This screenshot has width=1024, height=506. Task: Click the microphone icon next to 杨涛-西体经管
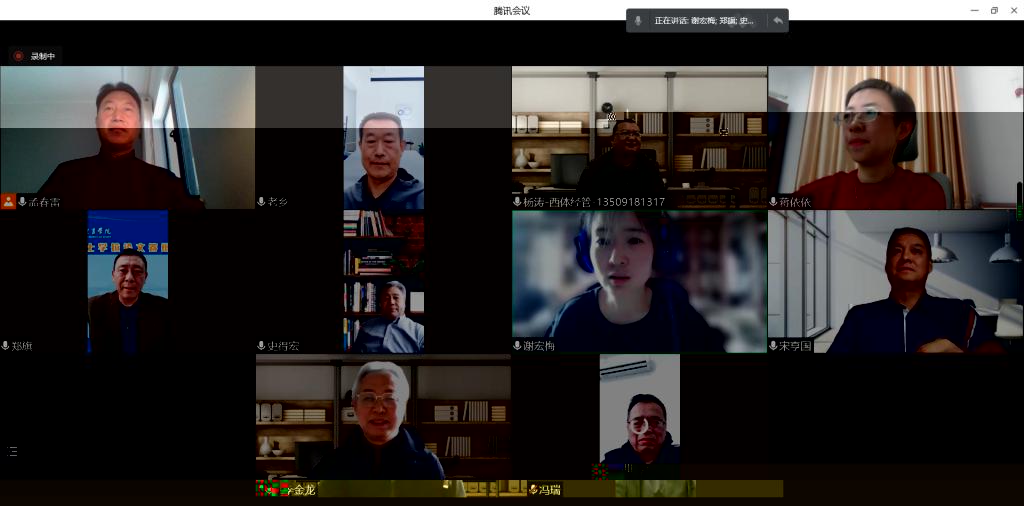pyautogui.click(x=517, y=202)
